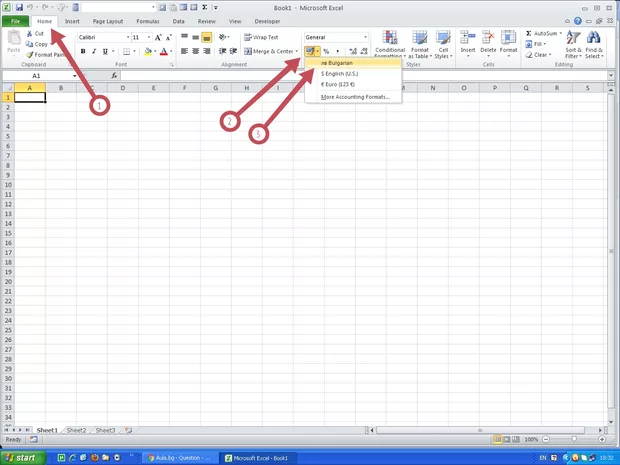Click the Redo icon in Quick Access toolbar
Screen dimensions: 620x465
[x=45, y=7]
